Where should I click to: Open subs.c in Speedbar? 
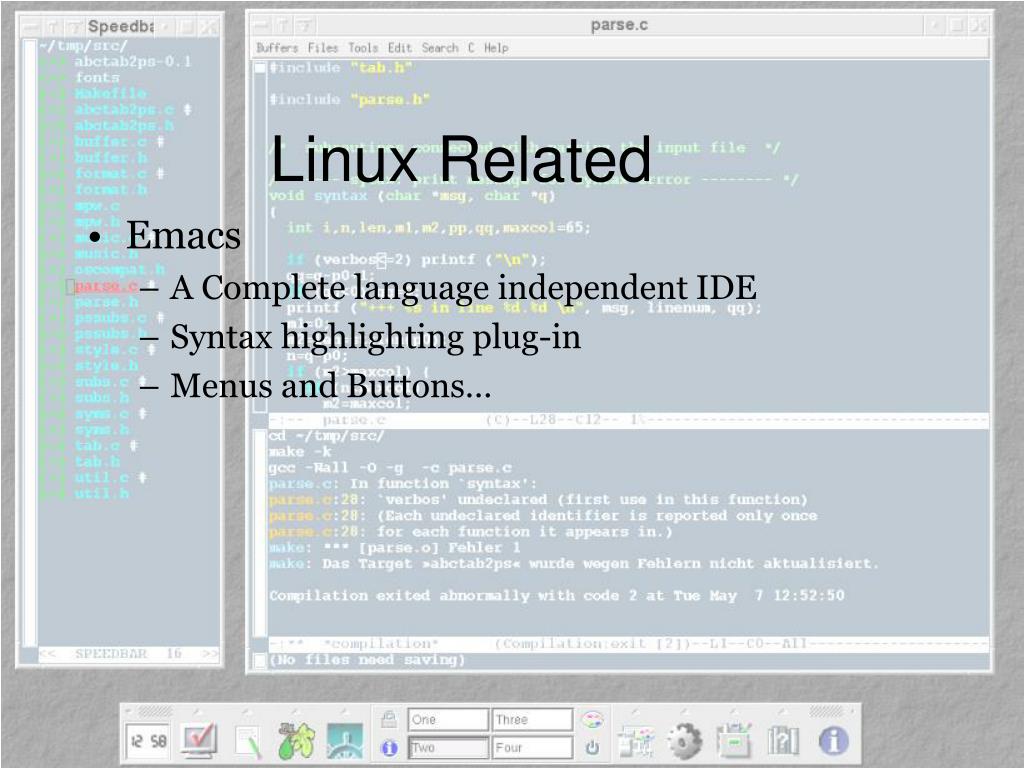101,382
